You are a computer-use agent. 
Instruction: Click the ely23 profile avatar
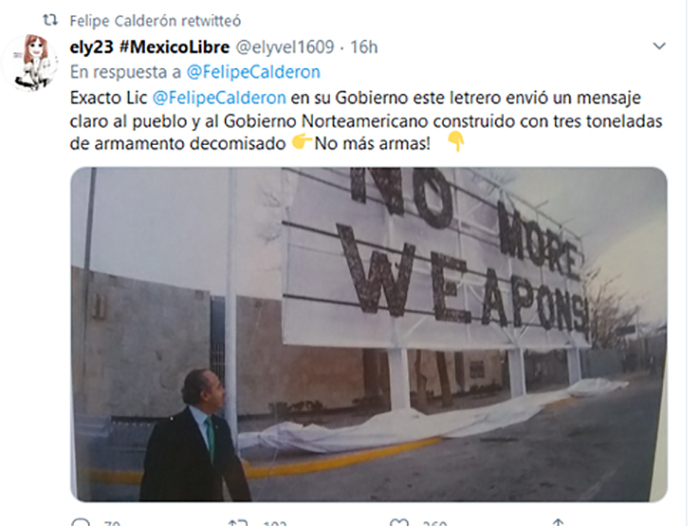[30, 63]
